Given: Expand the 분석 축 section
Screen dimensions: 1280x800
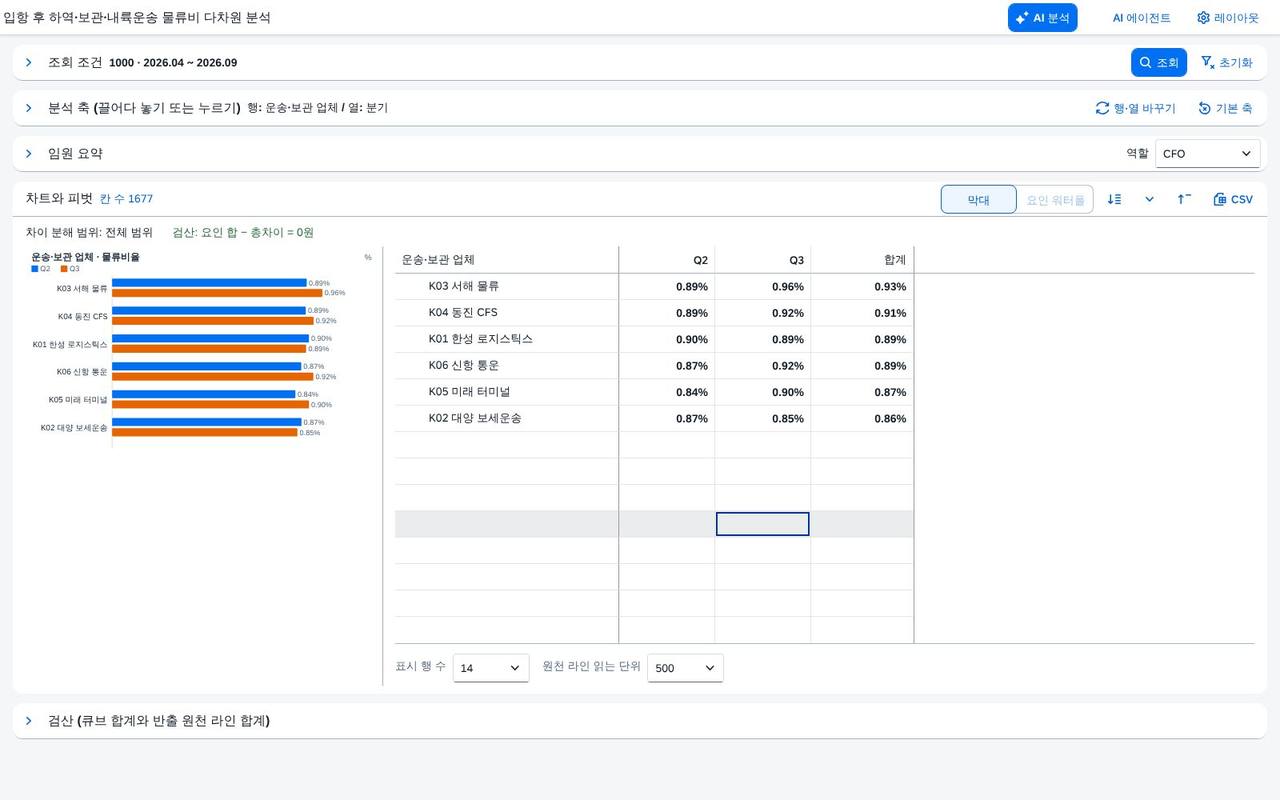Looking at the screenshot, I should click(29, 107).
